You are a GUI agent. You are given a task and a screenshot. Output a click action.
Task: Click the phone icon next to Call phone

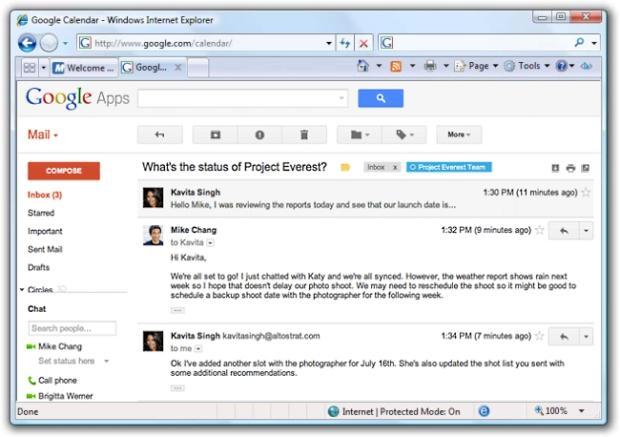(32, 380)
